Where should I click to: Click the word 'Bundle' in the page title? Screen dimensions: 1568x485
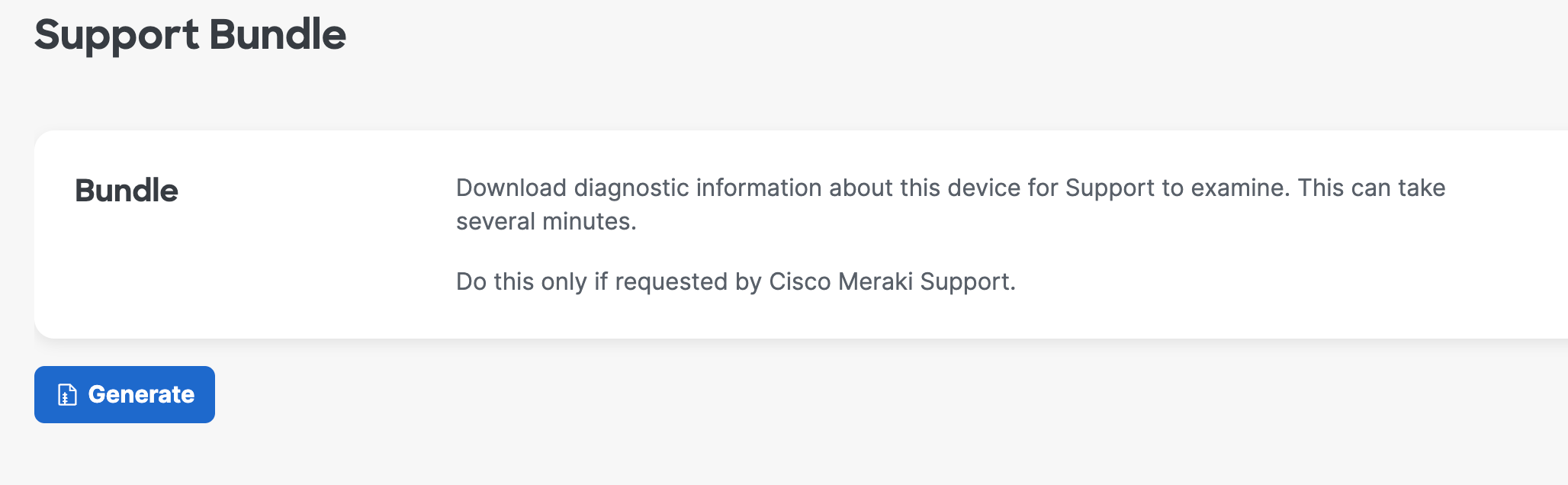click(x=278, y=35)
